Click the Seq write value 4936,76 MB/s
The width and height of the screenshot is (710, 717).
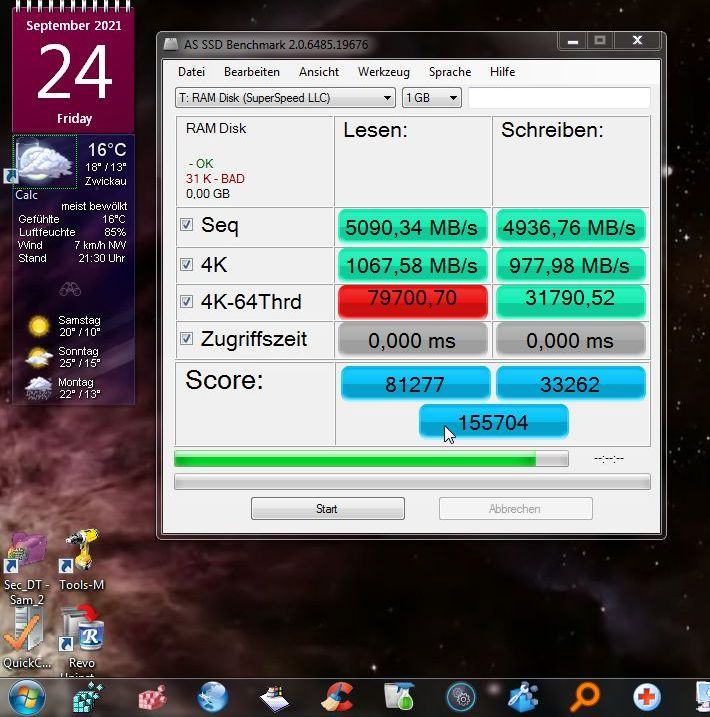pos(571,227)
